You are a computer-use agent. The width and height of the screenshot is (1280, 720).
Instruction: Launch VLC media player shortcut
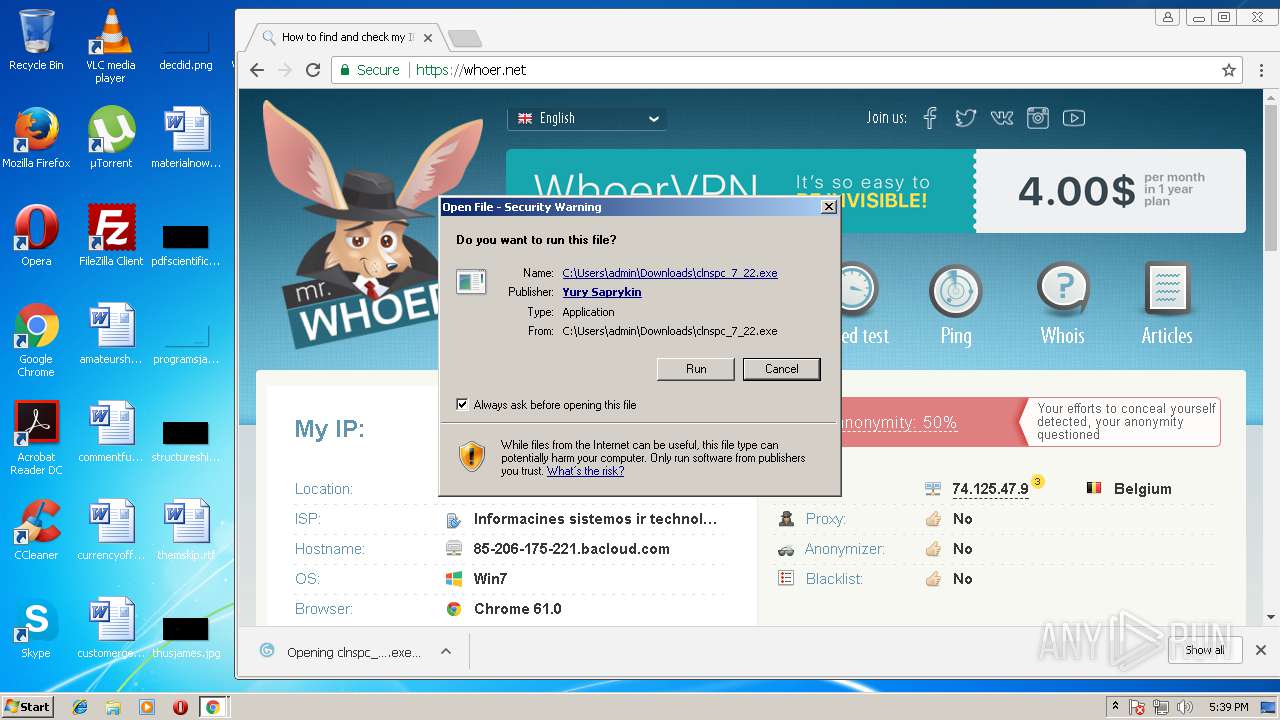tap(110, 45)
